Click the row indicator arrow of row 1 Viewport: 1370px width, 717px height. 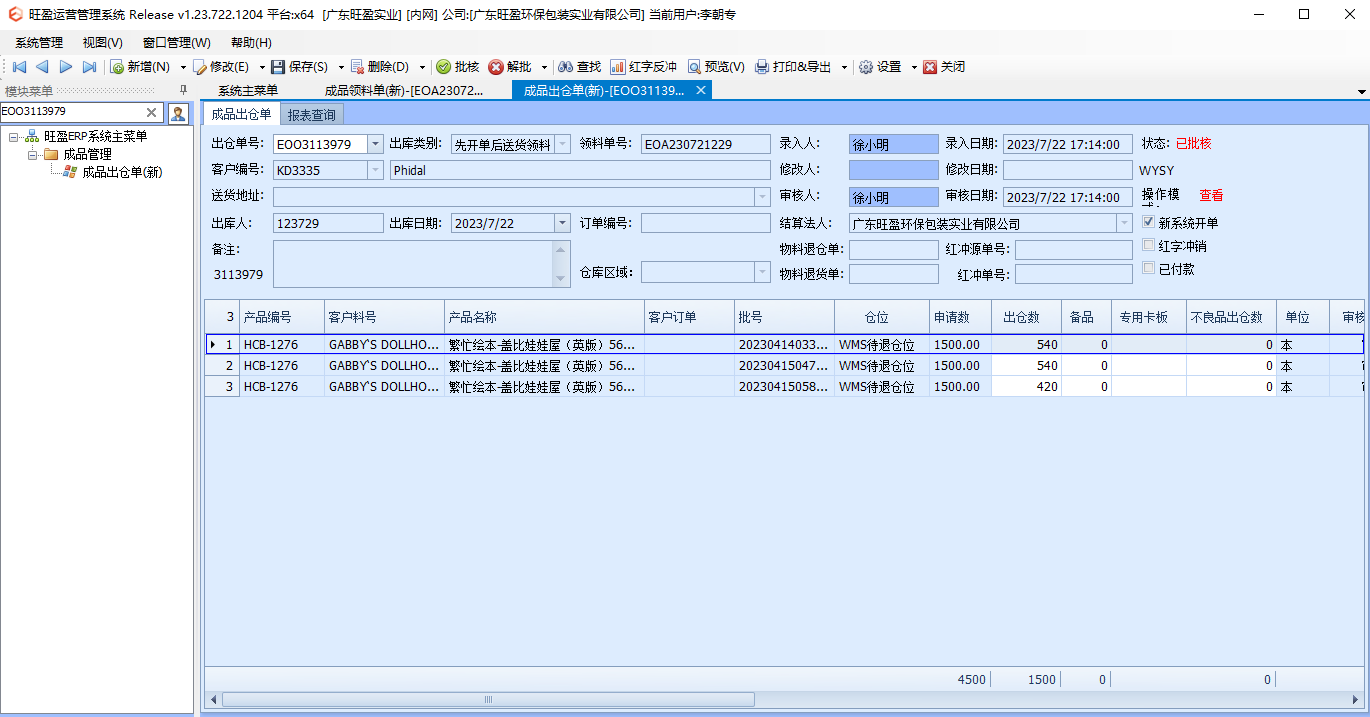click(212, 344)
